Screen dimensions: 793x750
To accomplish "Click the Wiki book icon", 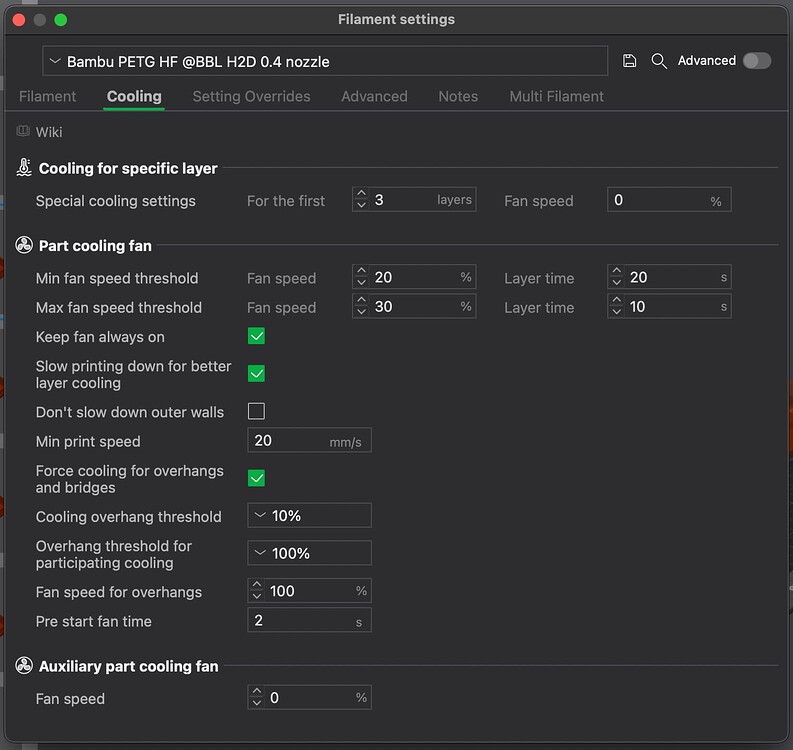I will point(23,131).
